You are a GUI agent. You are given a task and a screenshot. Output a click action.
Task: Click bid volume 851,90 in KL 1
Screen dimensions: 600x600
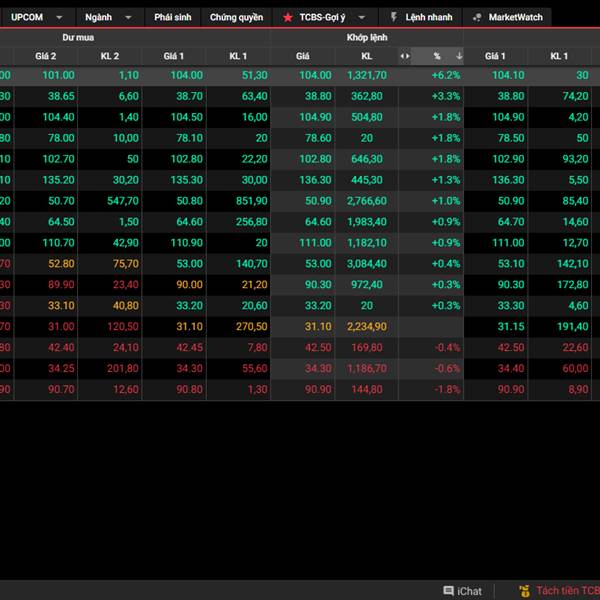click(251, 201)
